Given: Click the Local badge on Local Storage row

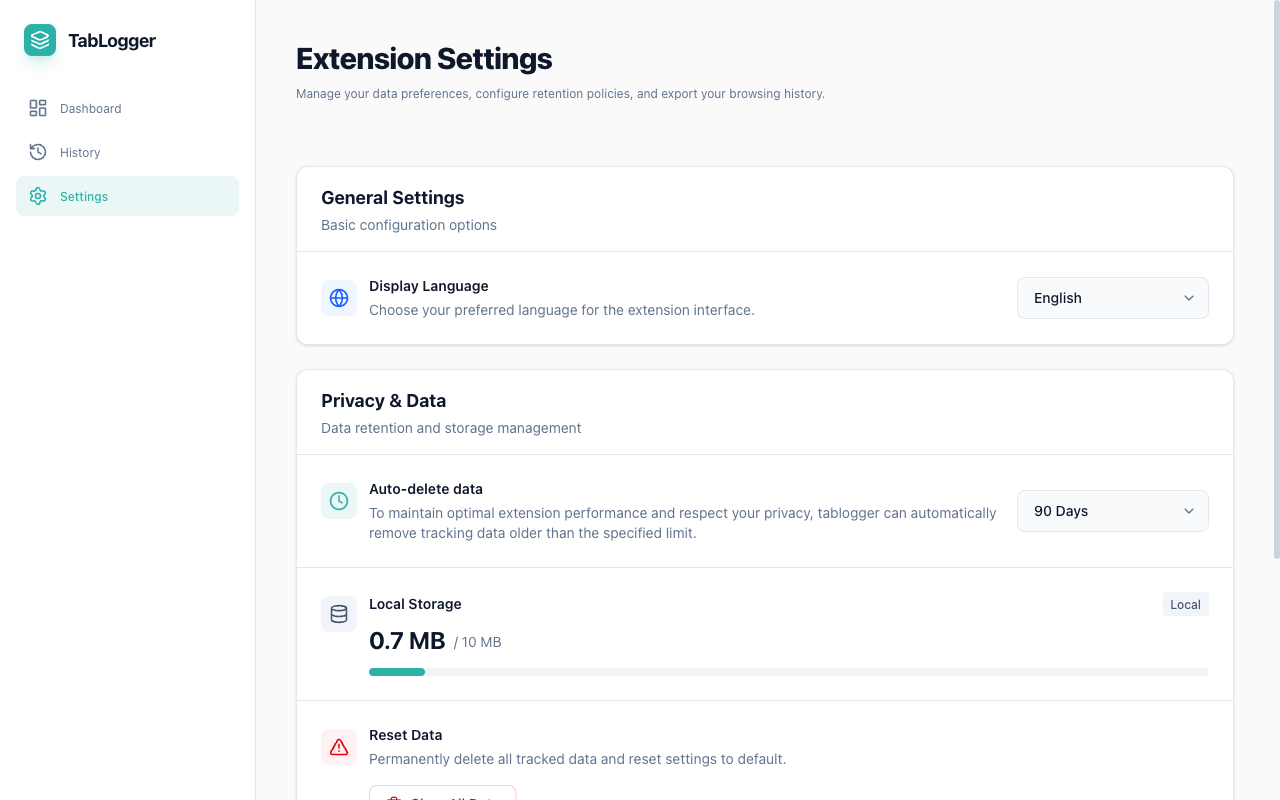Looking at the screenshot, I should pos(1185,604).
